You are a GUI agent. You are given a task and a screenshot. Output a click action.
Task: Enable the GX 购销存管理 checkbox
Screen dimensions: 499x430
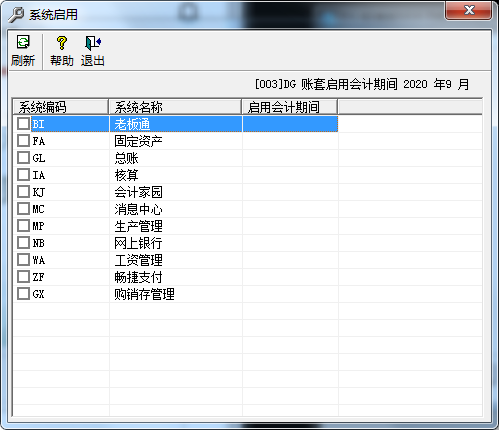(x=23, y=294)
